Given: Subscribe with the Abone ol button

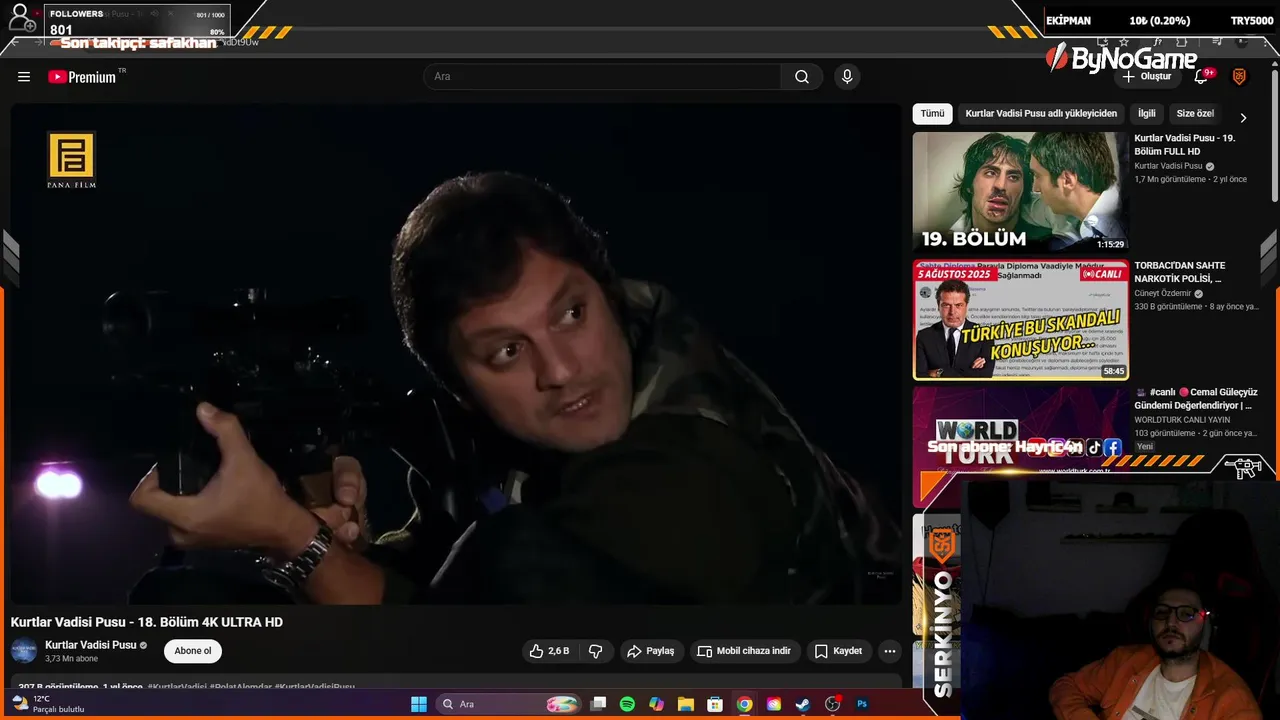Looking at the screenshot, I should click(x=193, y=651).
